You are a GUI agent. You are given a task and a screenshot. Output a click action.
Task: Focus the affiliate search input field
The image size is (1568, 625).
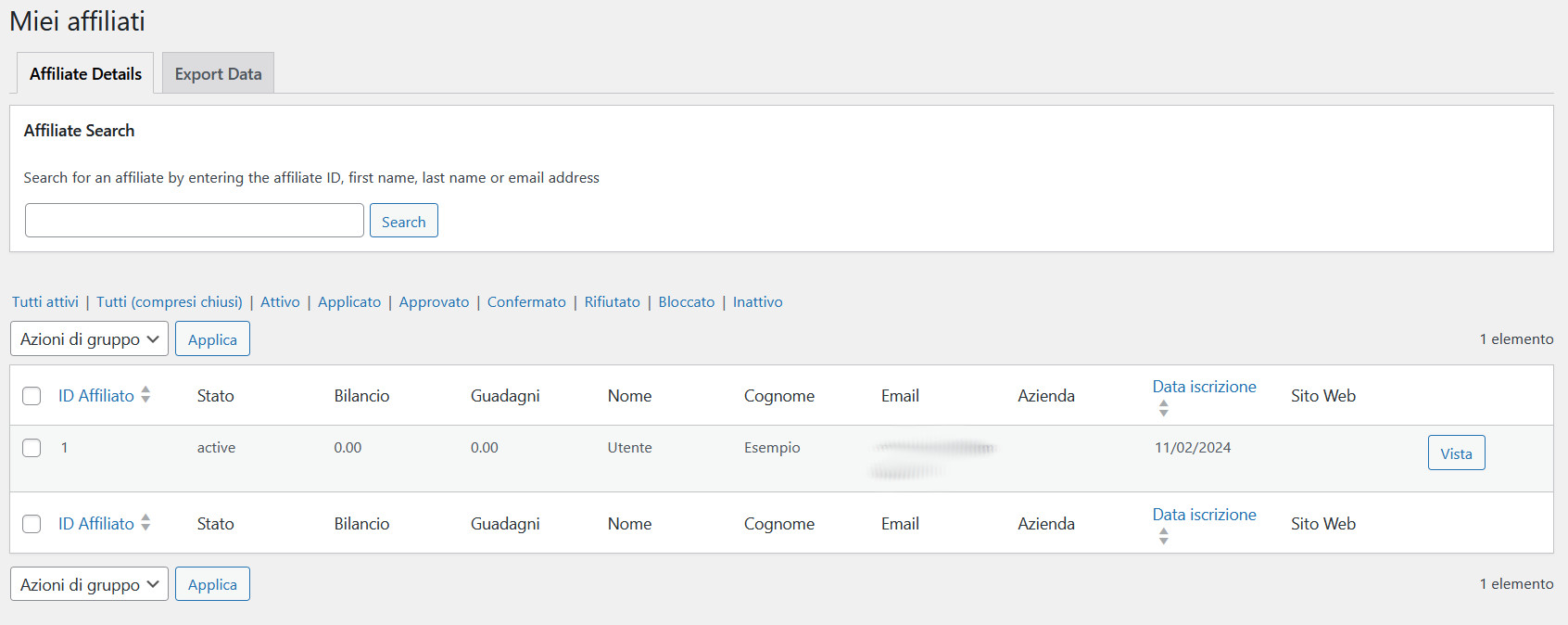tap(195, 221)
